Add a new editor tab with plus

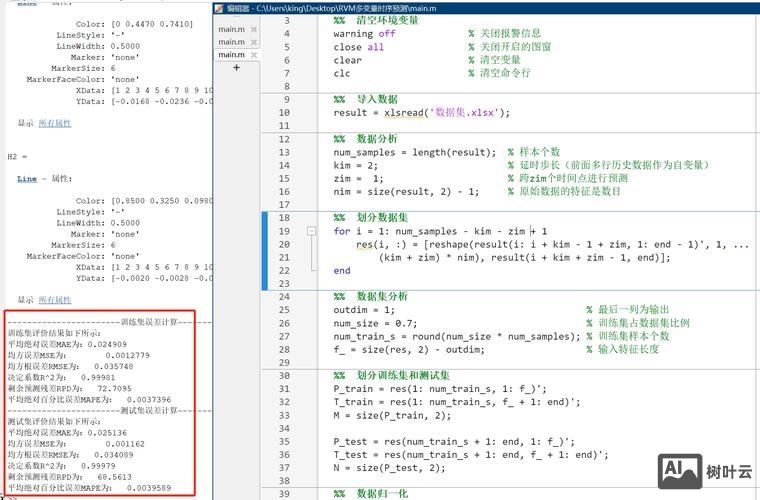point(237,68)
